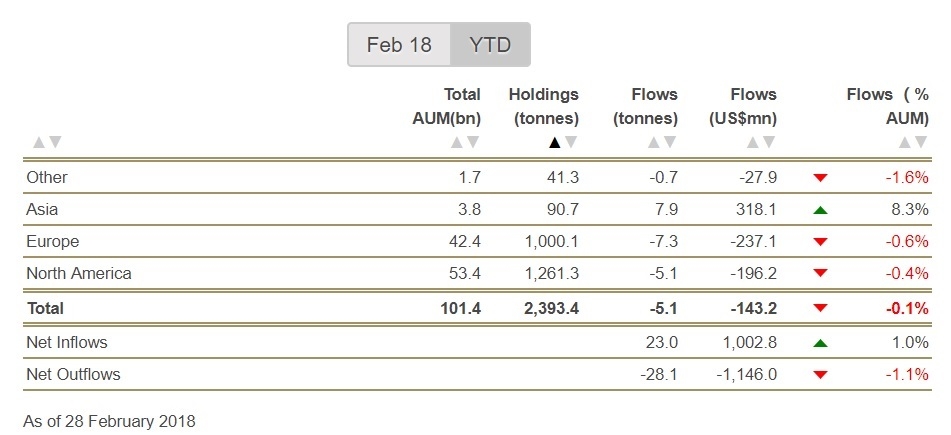Click the Holdings (tonnes) column header
The height and width of the screenshot is (435, 951).
point(543,106)
